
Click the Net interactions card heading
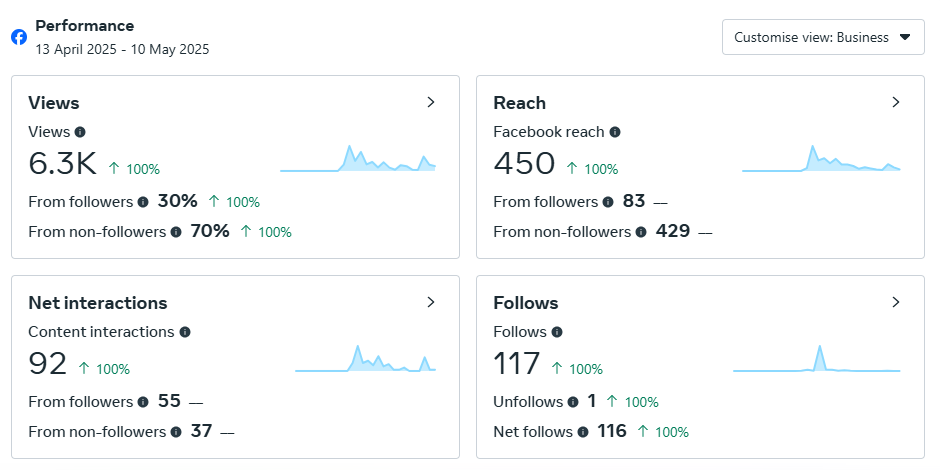(x=98, y=303)
